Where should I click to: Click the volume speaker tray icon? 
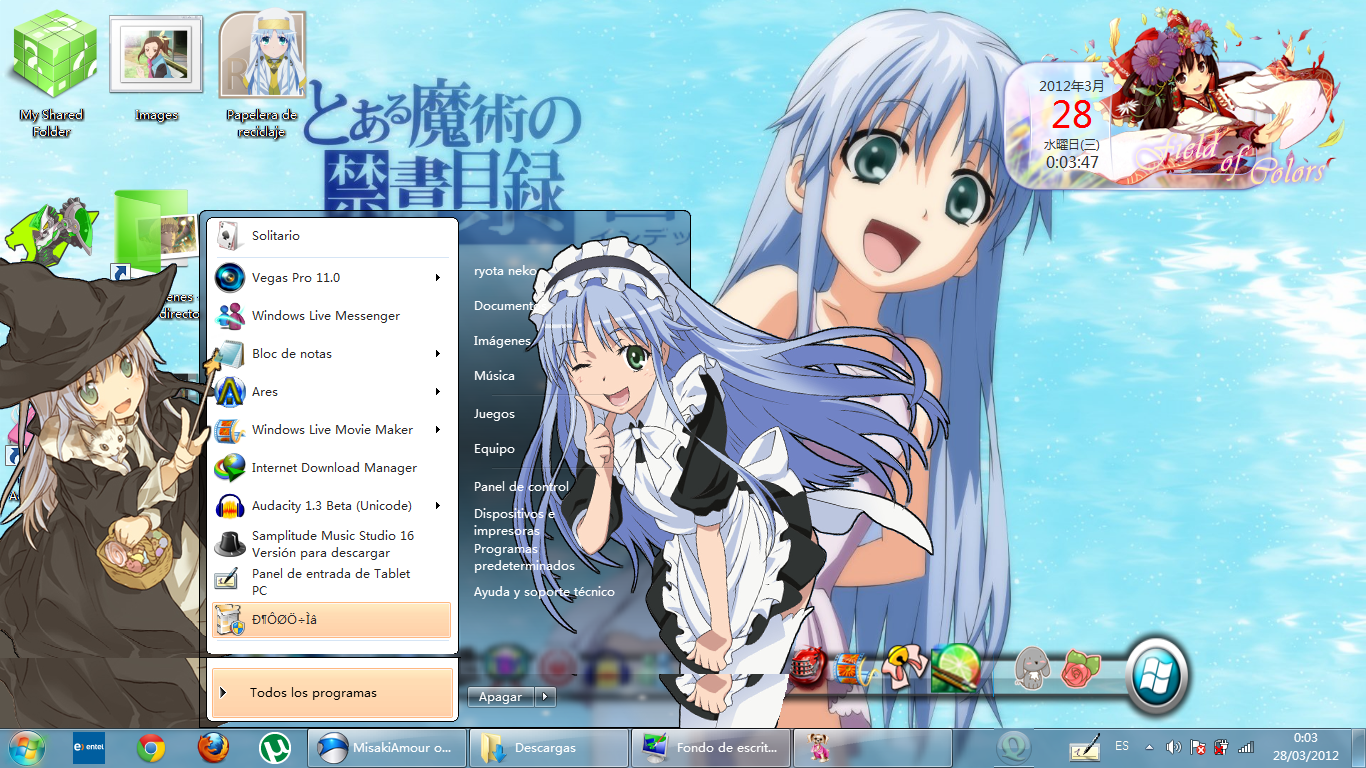pyautogui.click(x=1173, y=747)
